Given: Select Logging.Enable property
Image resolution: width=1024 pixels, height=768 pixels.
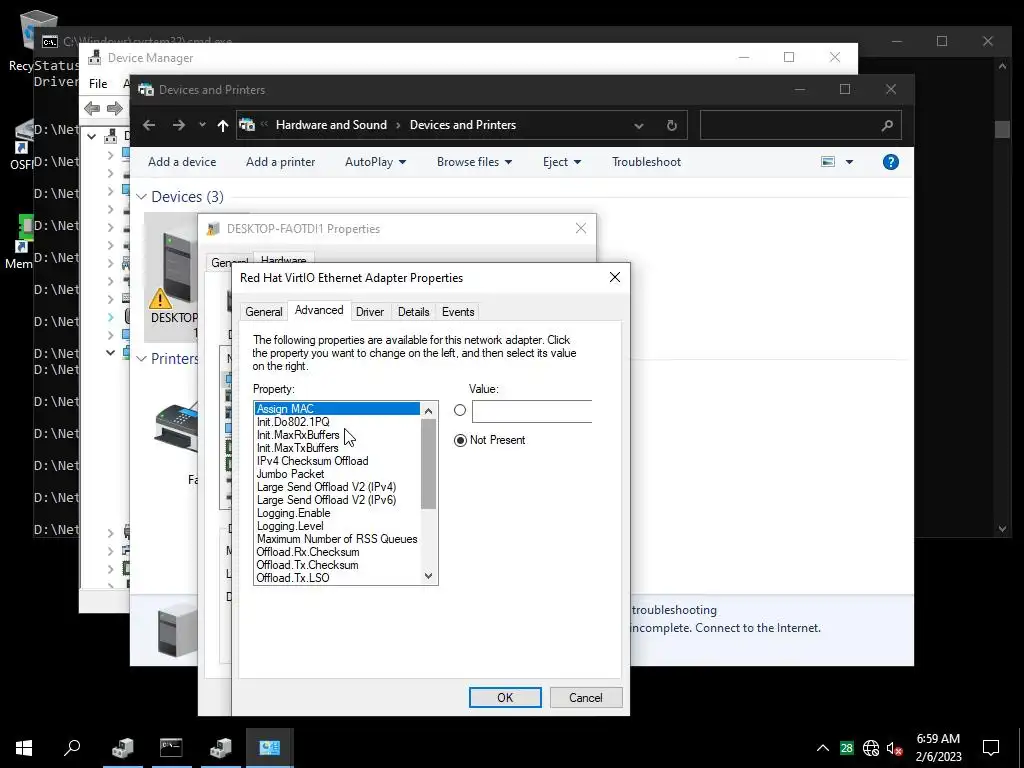Looking at the screenshot, I should point(293,513).
